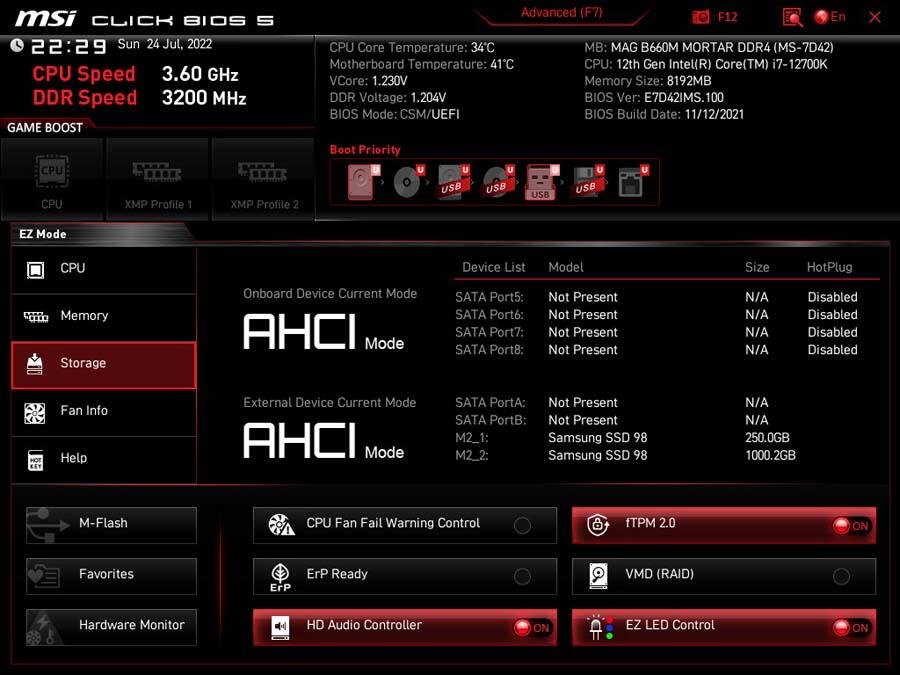Select the USB key boot device icon
The image size is (900, 675).
541,182
